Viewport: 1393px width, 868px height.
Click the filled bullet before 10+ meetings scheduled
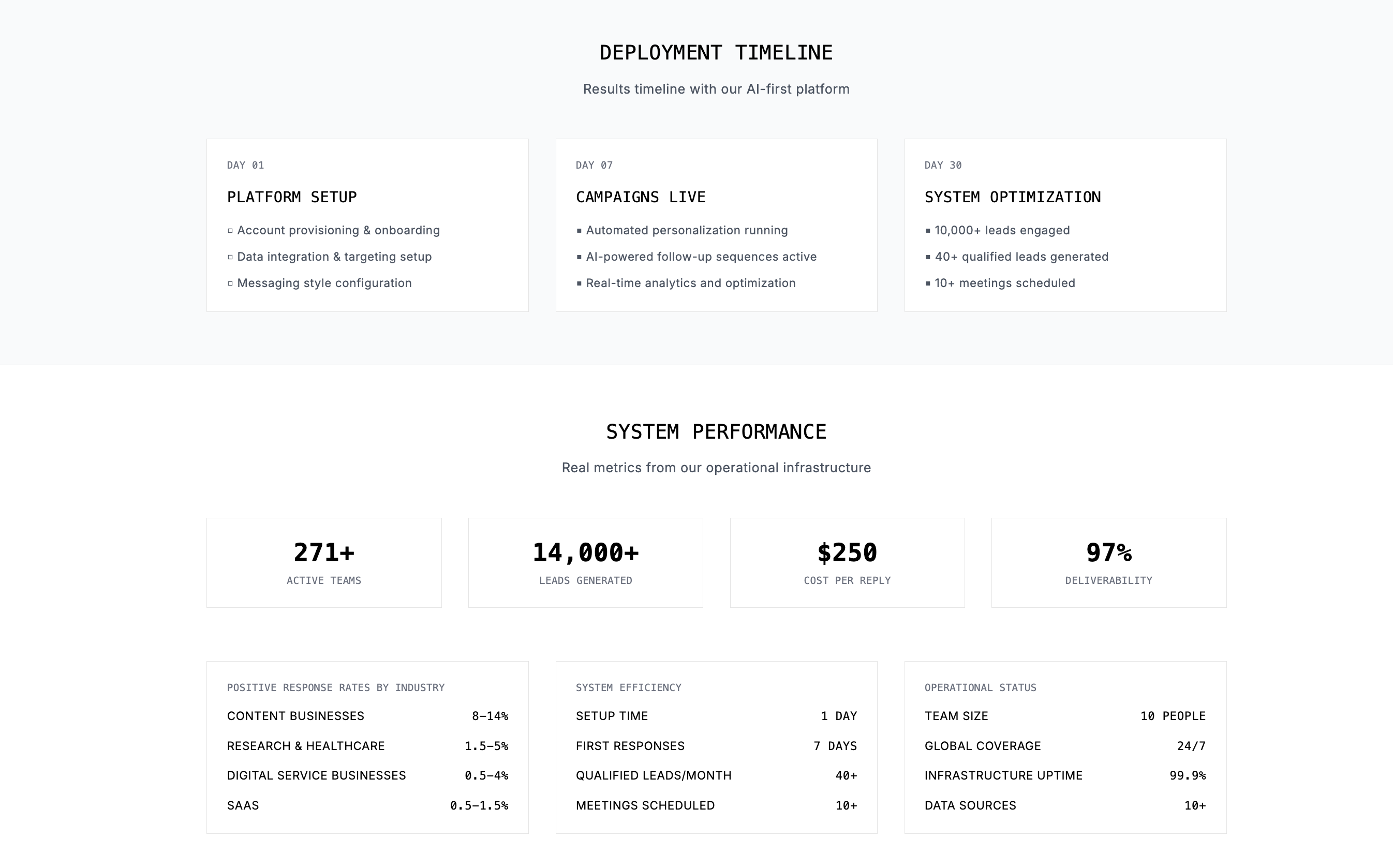pyautogui.click(x=928, y=283)
